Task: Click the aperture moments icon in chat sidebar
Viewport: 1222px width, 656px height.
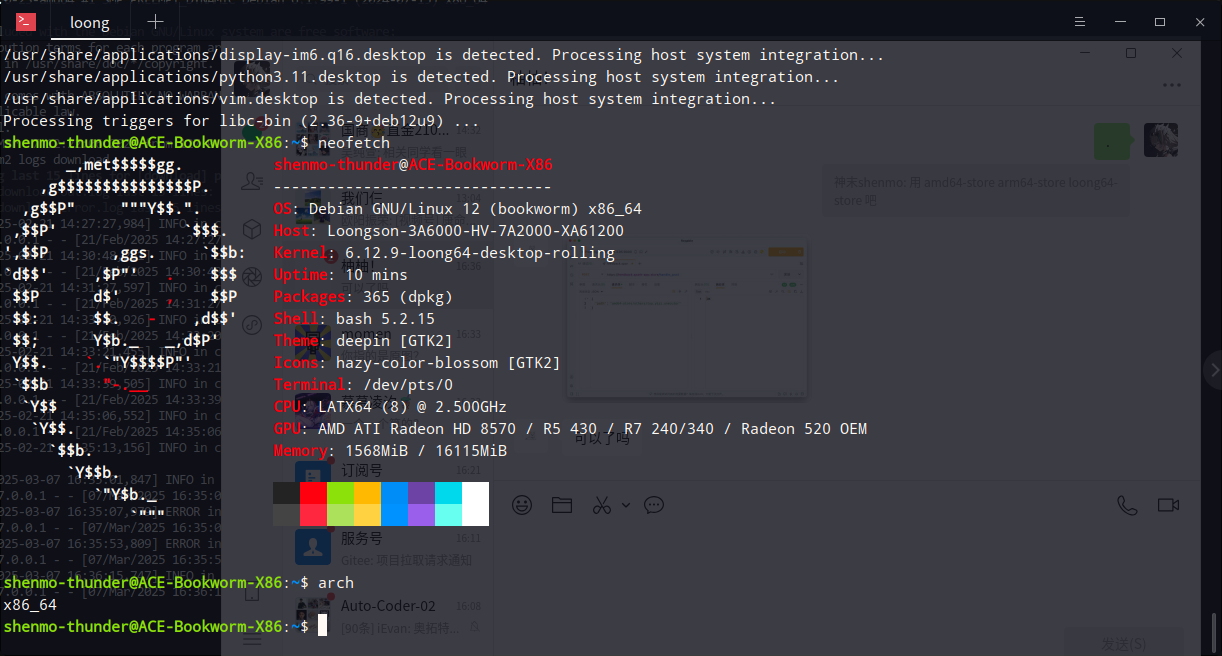Action: (253, 277)
